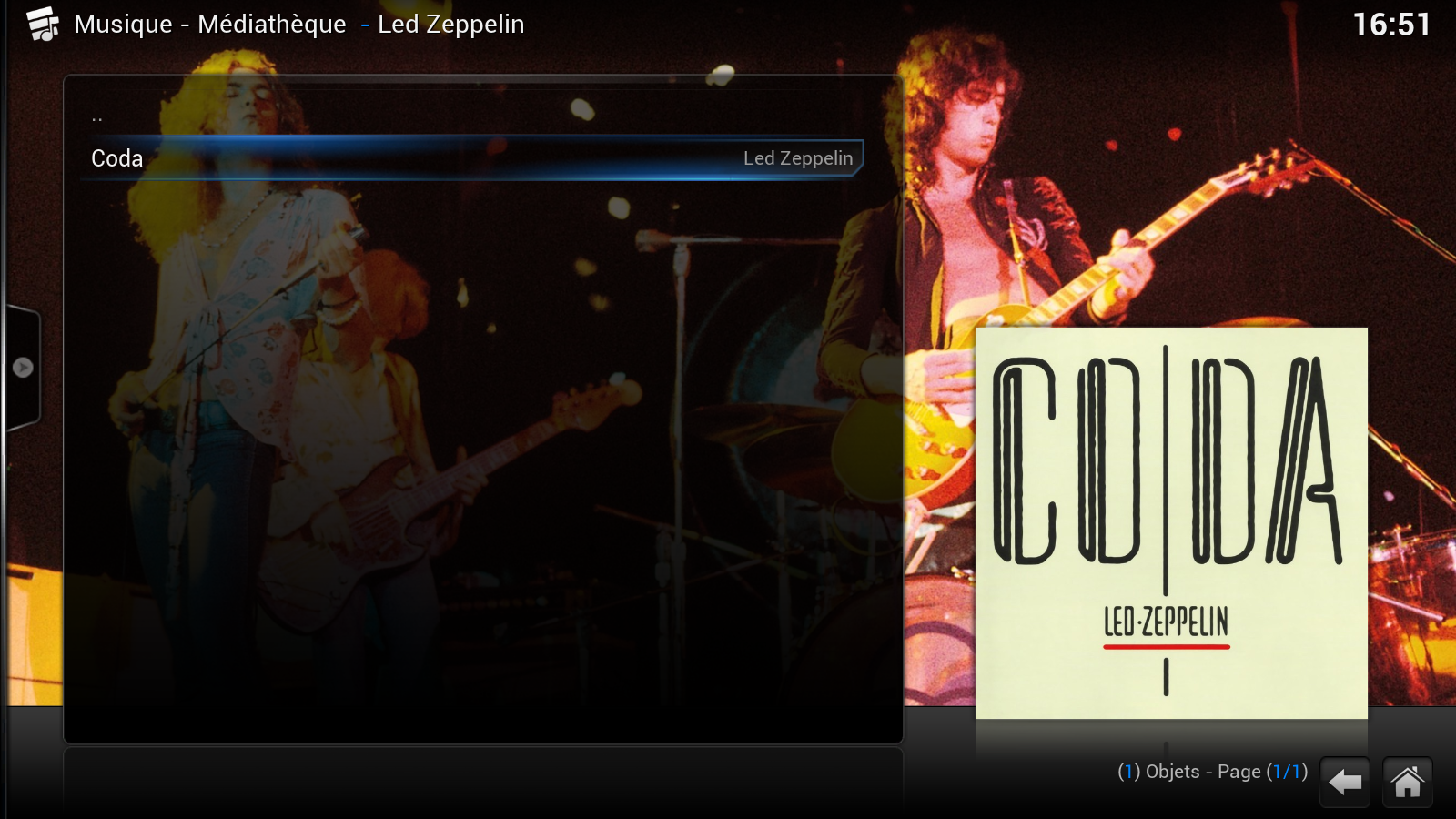Screen dimensions: 1456x819
Task: Click the 16:51 clock display
Action: pos(1391,25)
